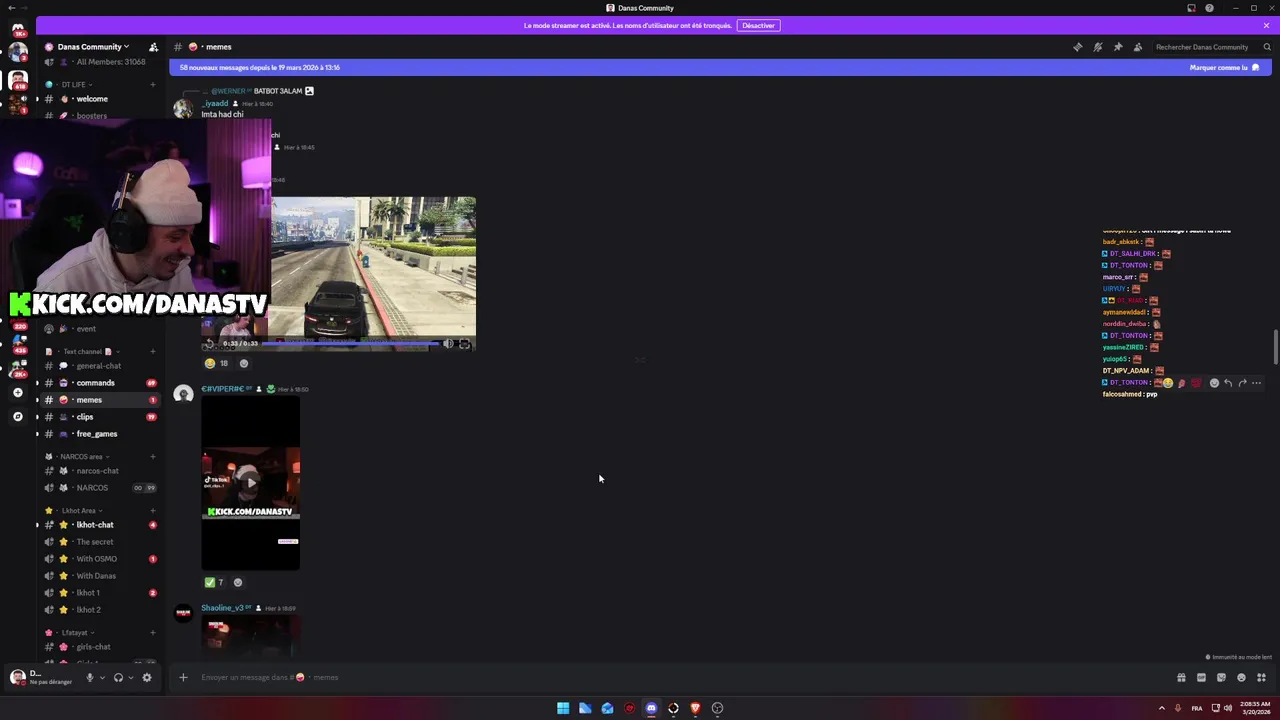The height and width of the screenshot is (720, 1280).
Task: Toggle notification settings bell icon
Action: (1097, 47)
